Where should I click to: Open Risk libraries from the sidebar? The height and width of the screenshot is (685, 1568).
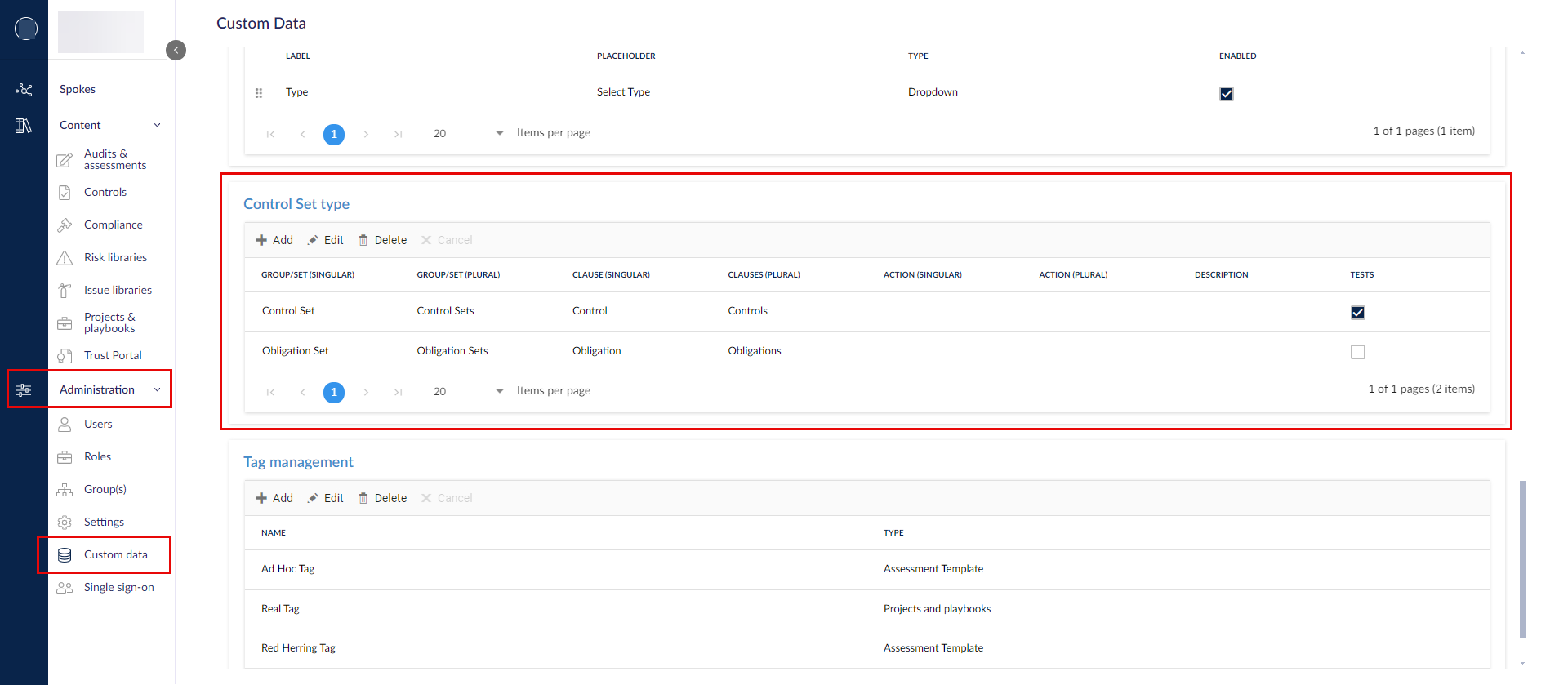click(x=115, y=257)
